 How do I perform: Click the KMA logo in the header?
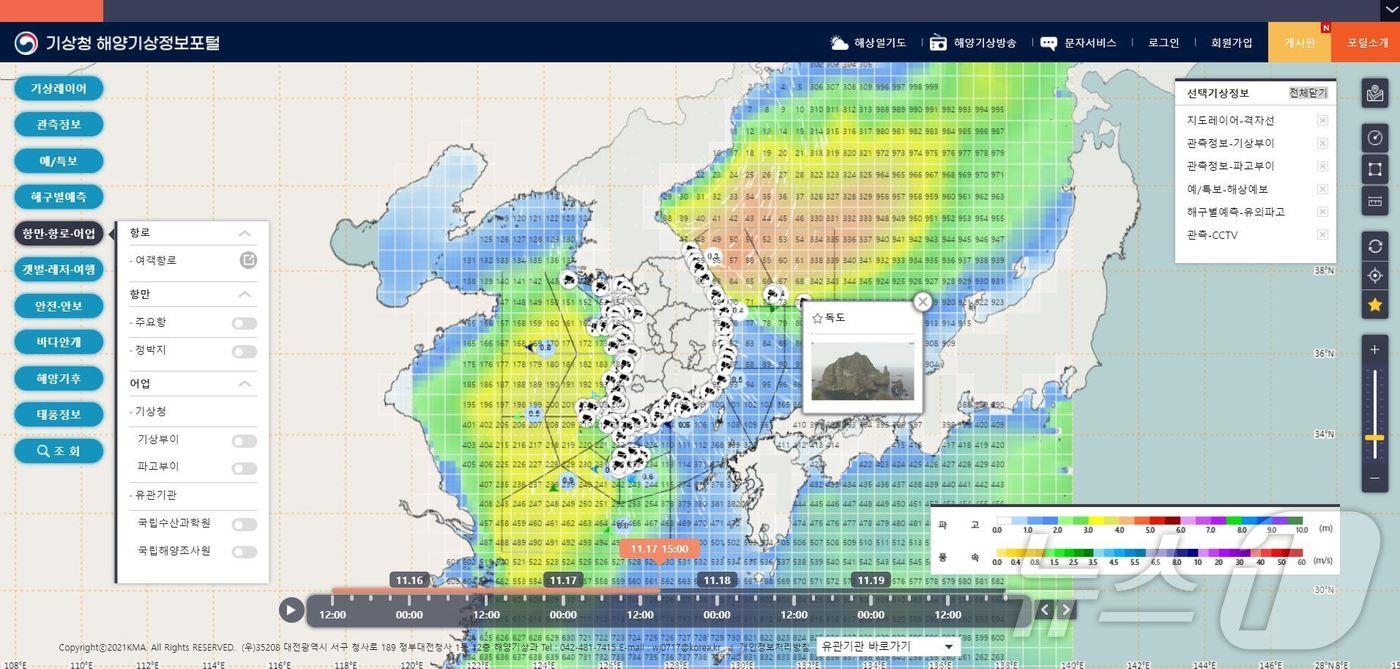[27, 42]
